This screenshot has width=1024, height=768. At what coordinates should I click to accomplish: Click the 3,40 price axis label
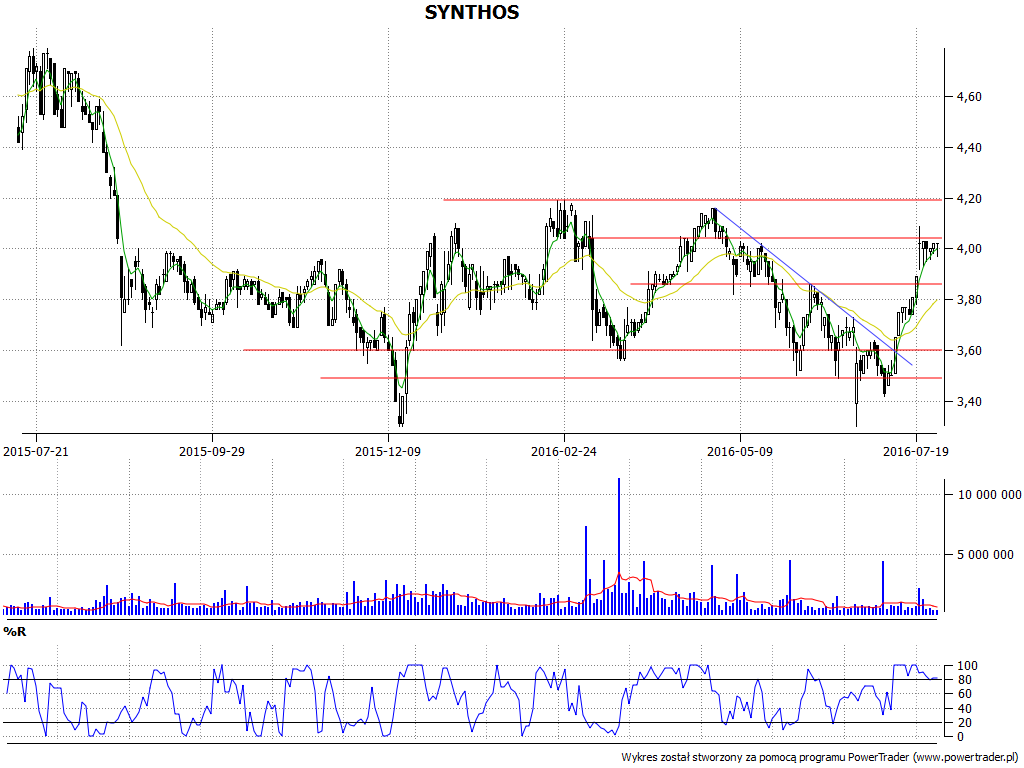968,402
